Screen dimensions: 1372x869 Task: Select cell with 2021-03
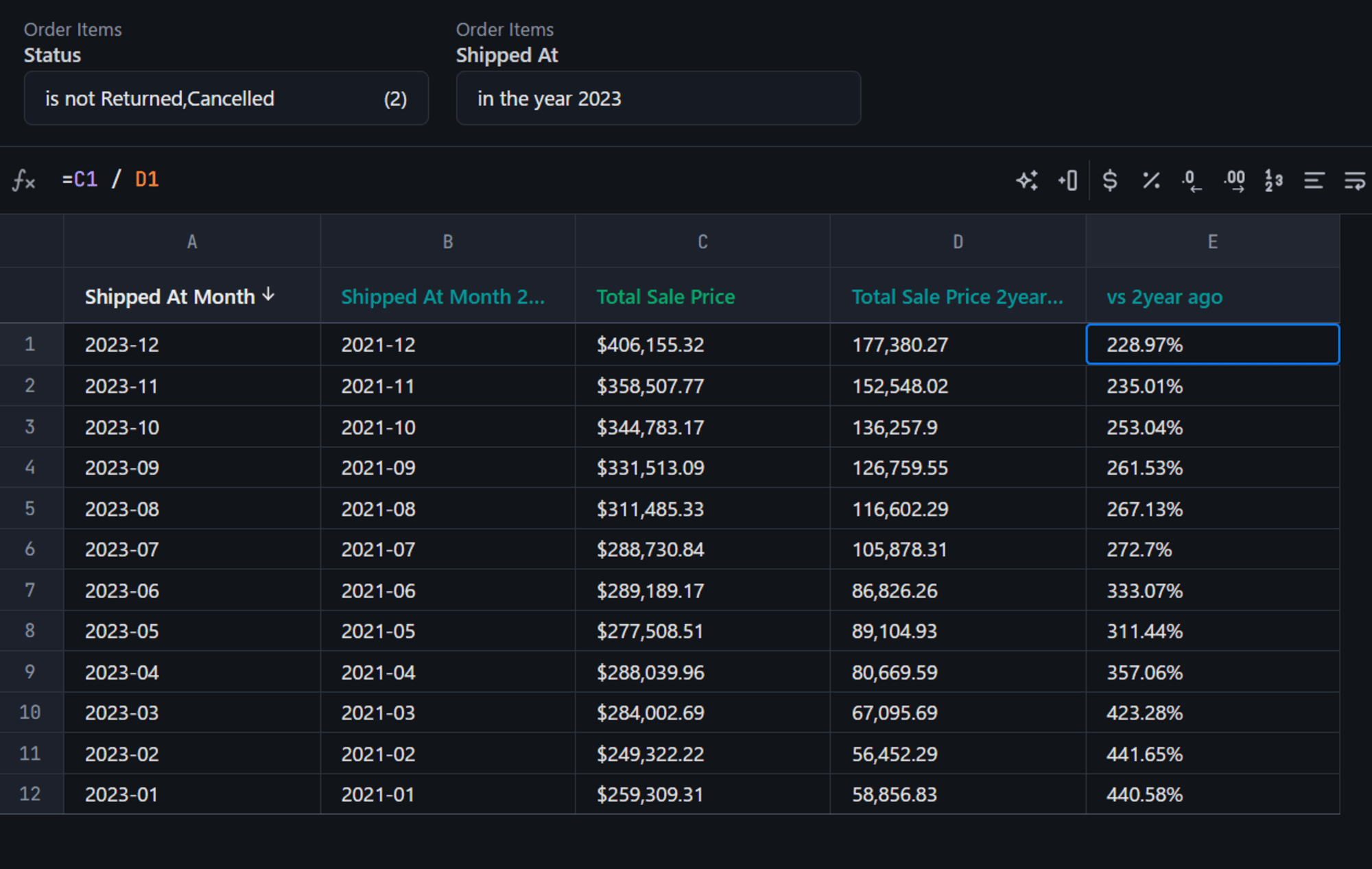[448, 713]
